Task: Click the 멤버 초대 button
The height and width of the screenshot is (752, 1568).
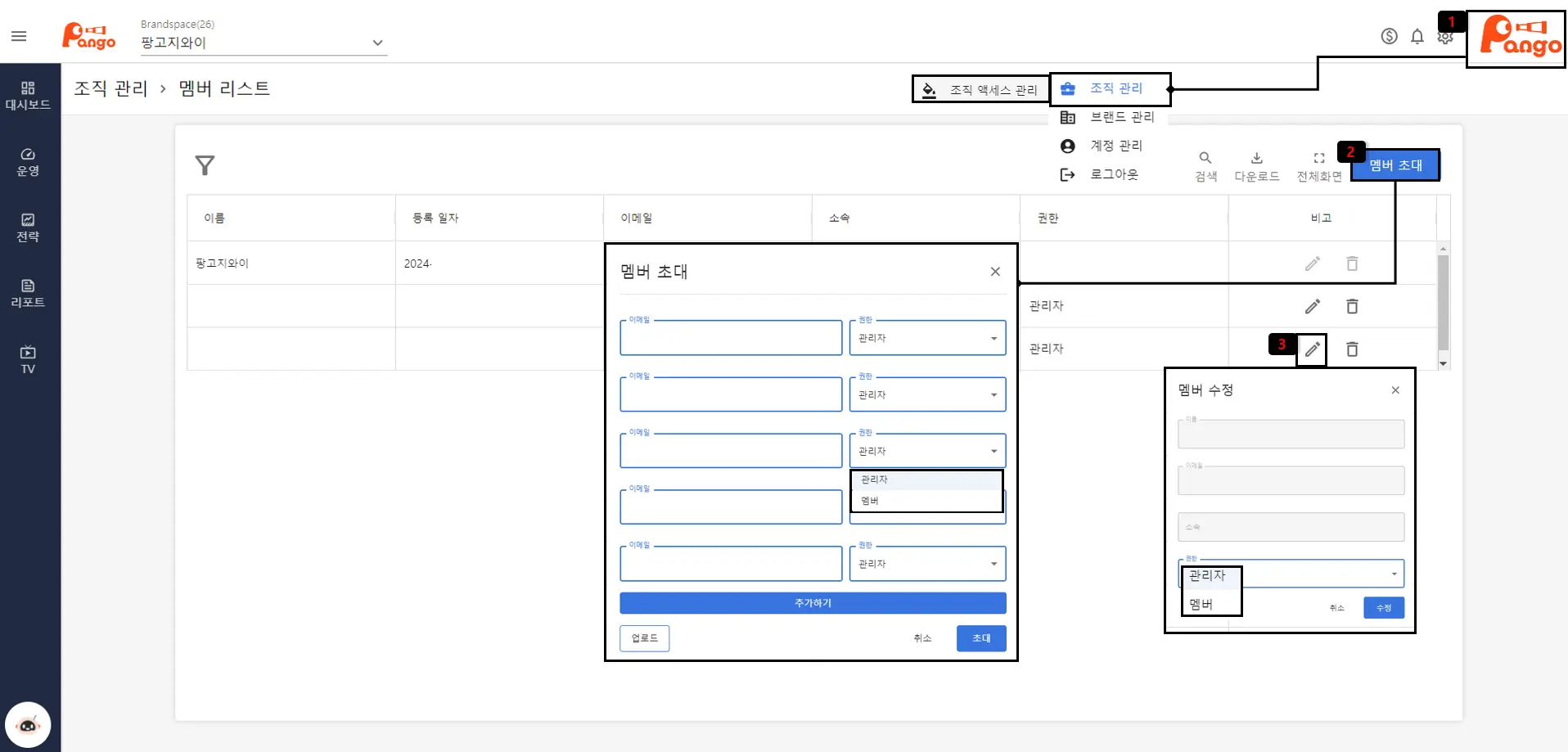Action: tap(1395, 165)
